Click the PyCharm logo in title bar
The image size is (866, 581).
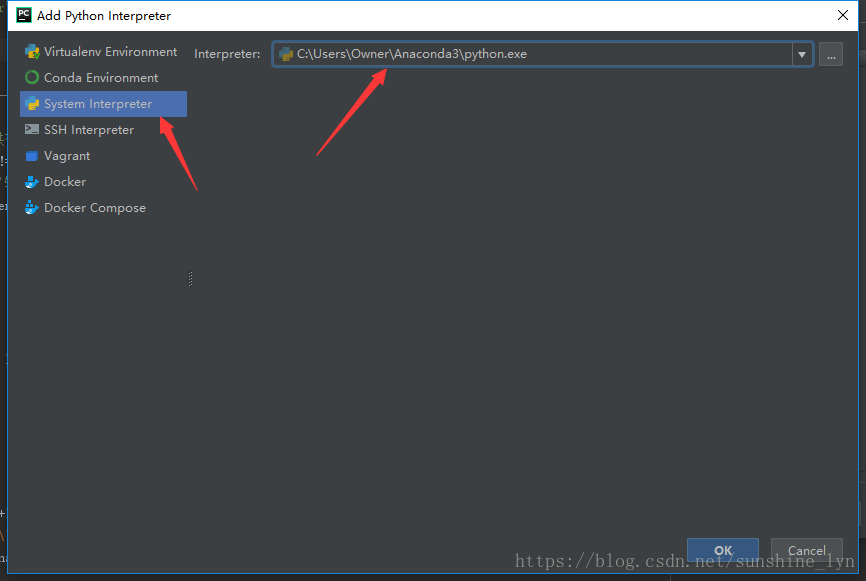[24, 15]
